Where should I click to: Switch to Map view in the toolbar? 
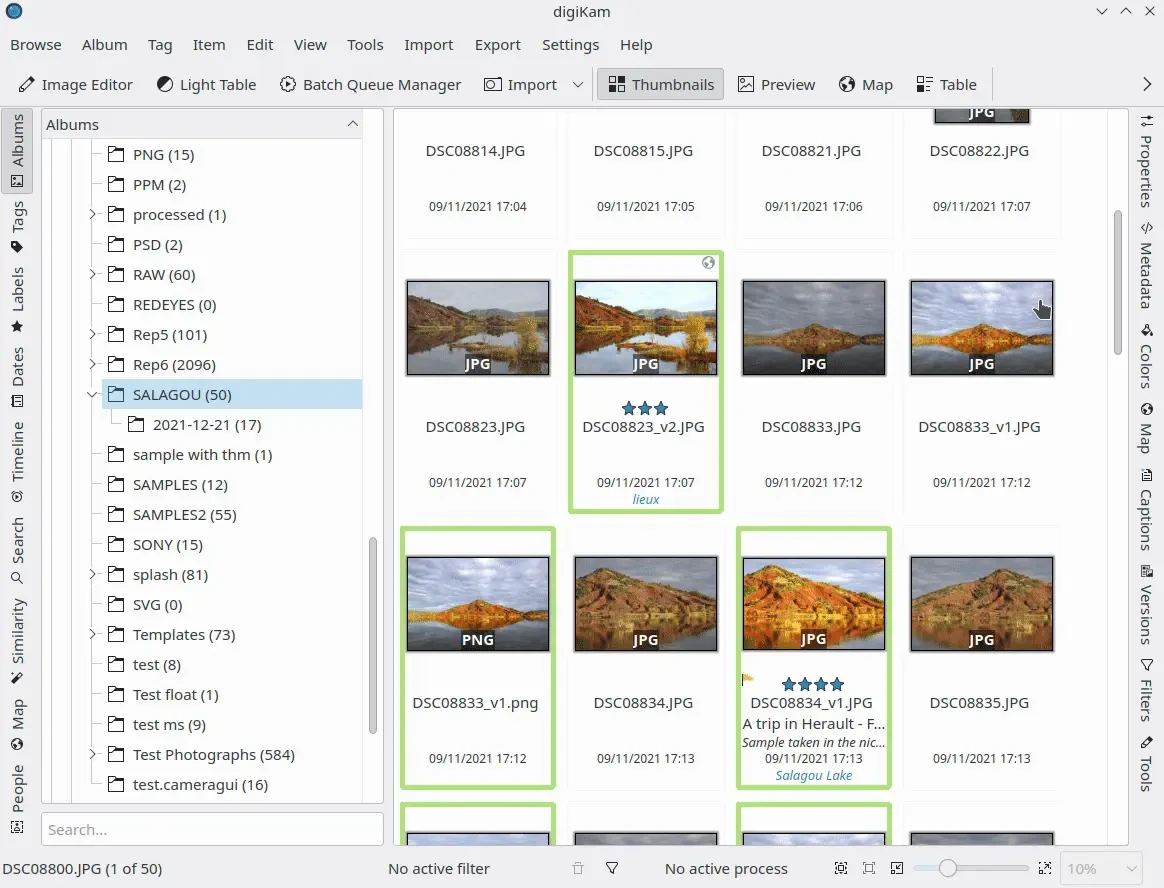(x=866, y=85)
